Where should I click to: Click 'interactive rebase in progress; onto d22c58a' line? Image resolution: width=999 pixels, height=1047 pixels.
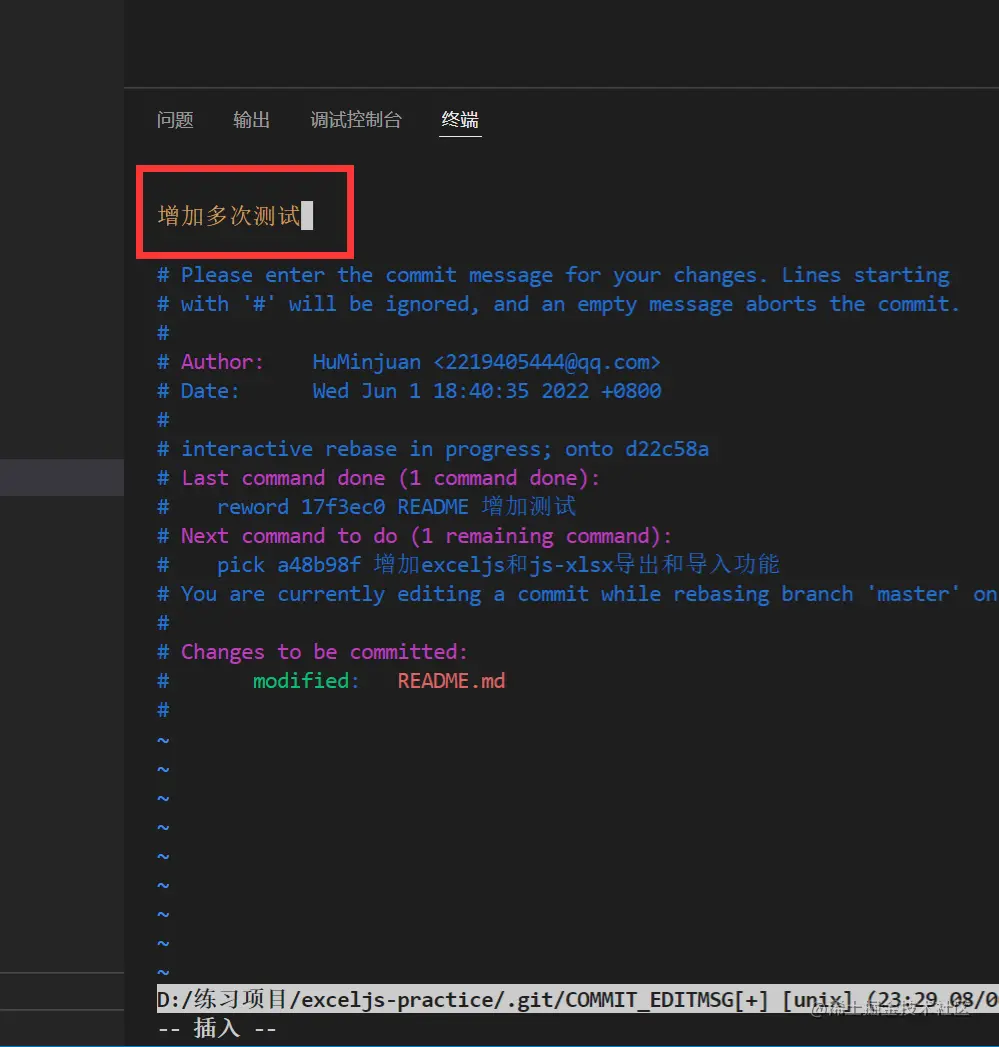click(433, 449)
